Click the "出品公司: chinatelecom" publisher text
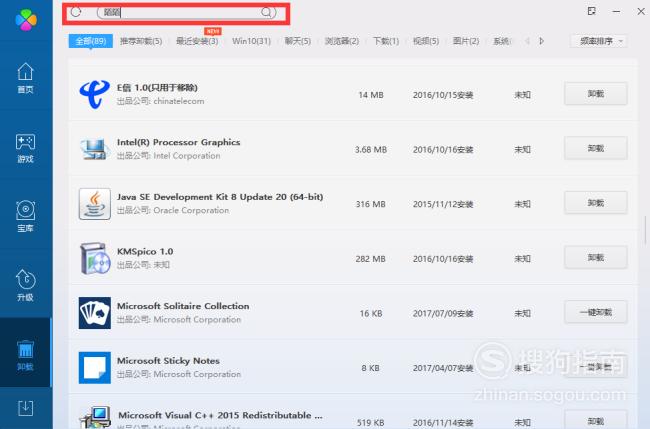 [160, 101]
